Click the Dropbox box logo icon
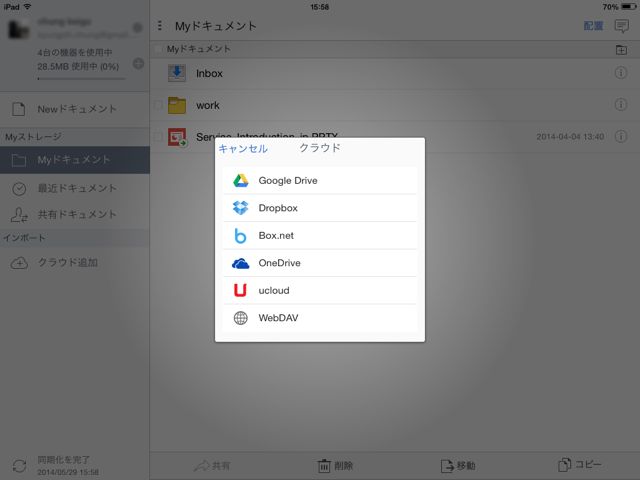The width and height of the screenshot is (640, 480). (240, 208)
